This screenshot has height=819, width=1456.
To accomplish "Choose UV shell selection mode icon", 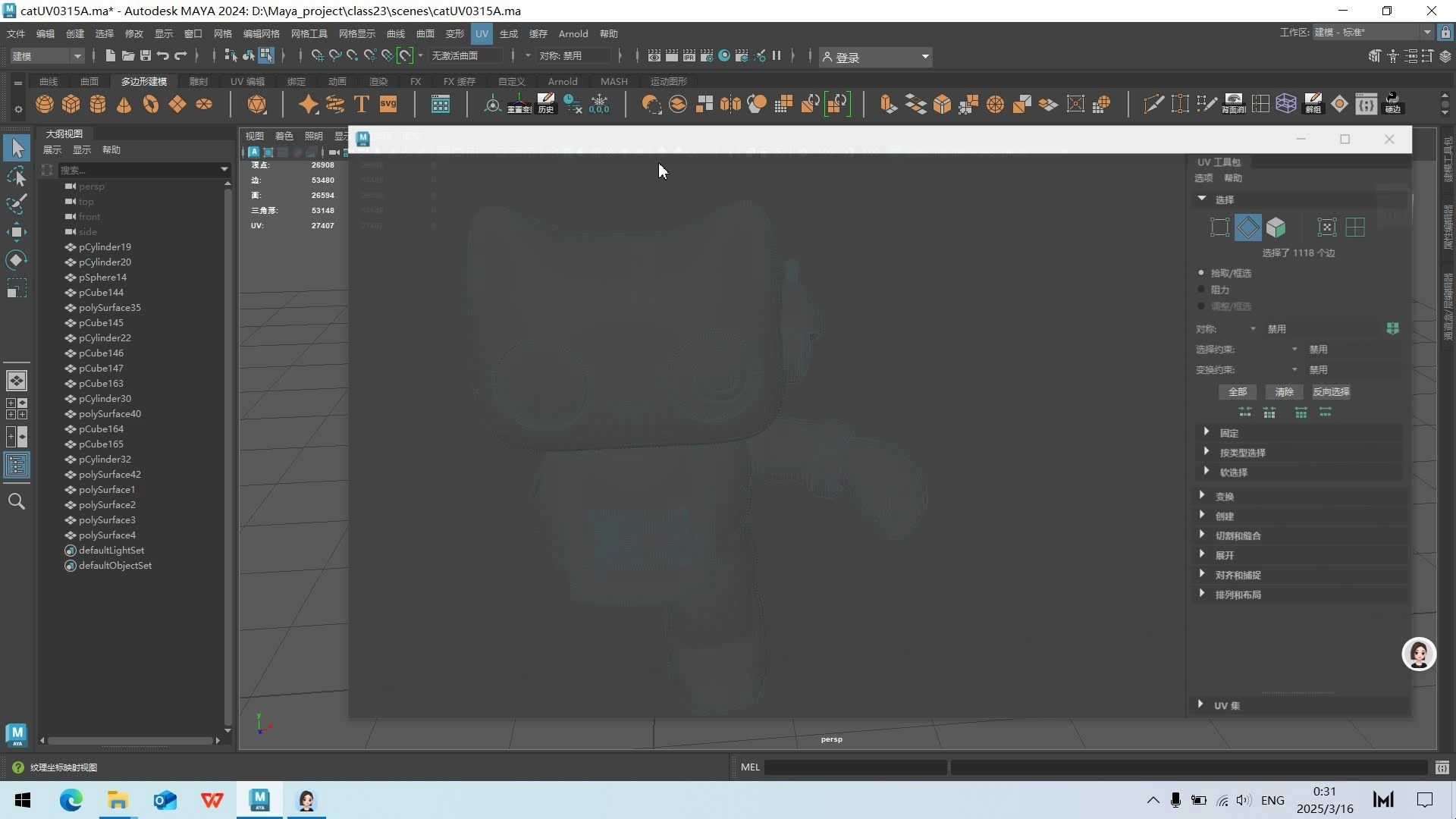I will click(1355, 227).
